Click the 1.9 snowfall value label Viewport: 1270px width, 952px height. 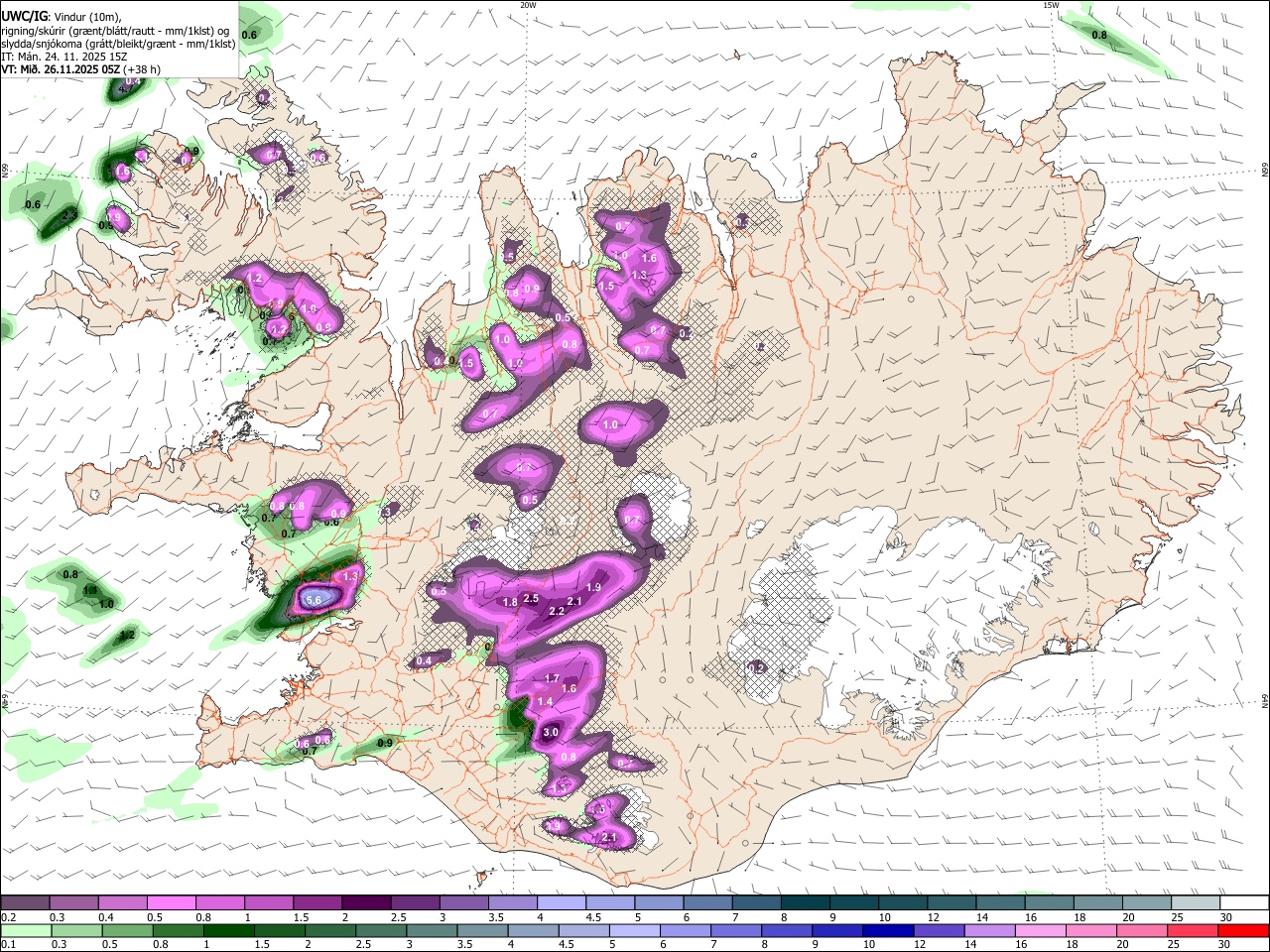[x=593, y=587]
